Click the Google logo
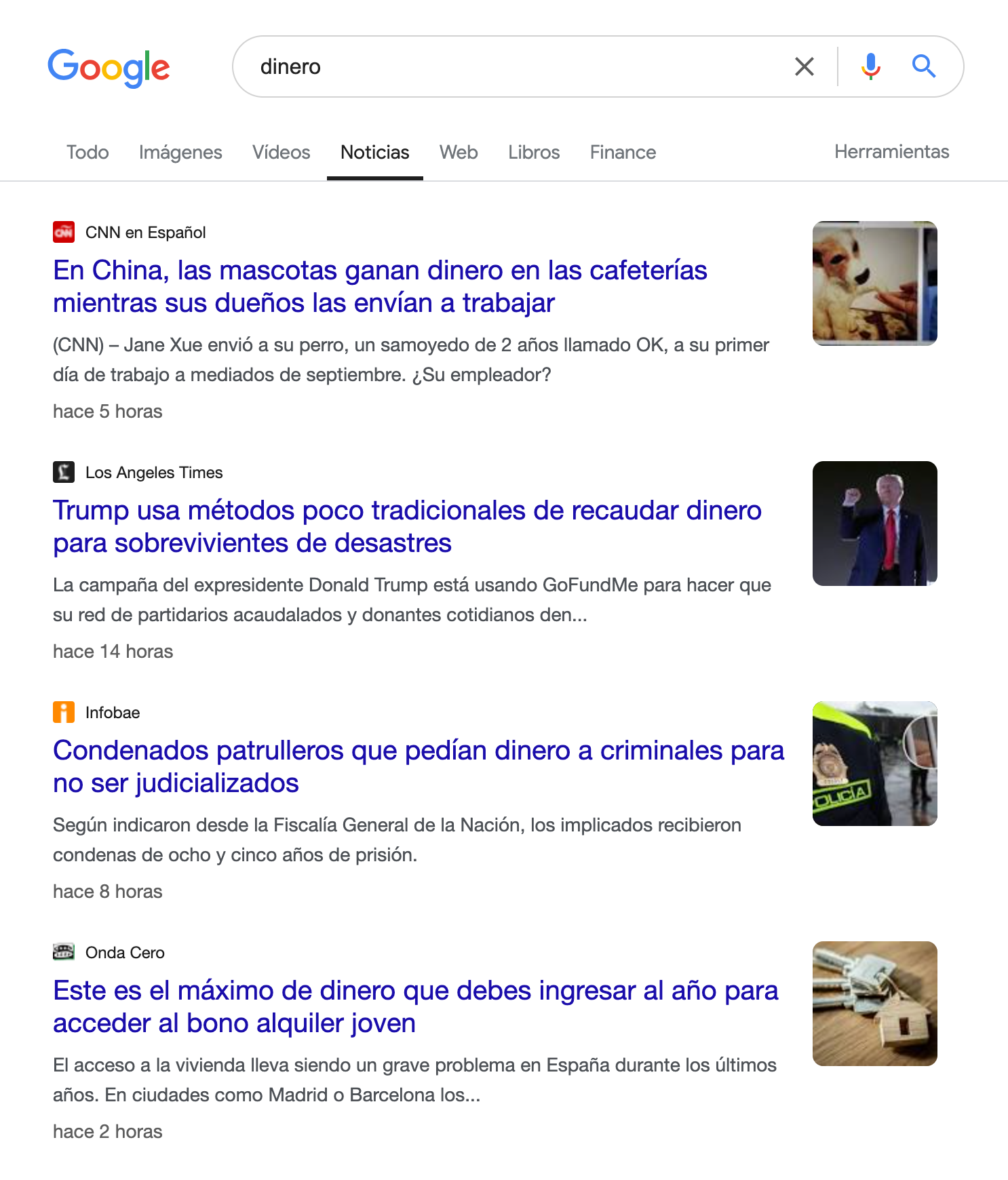 coord(109,67)
